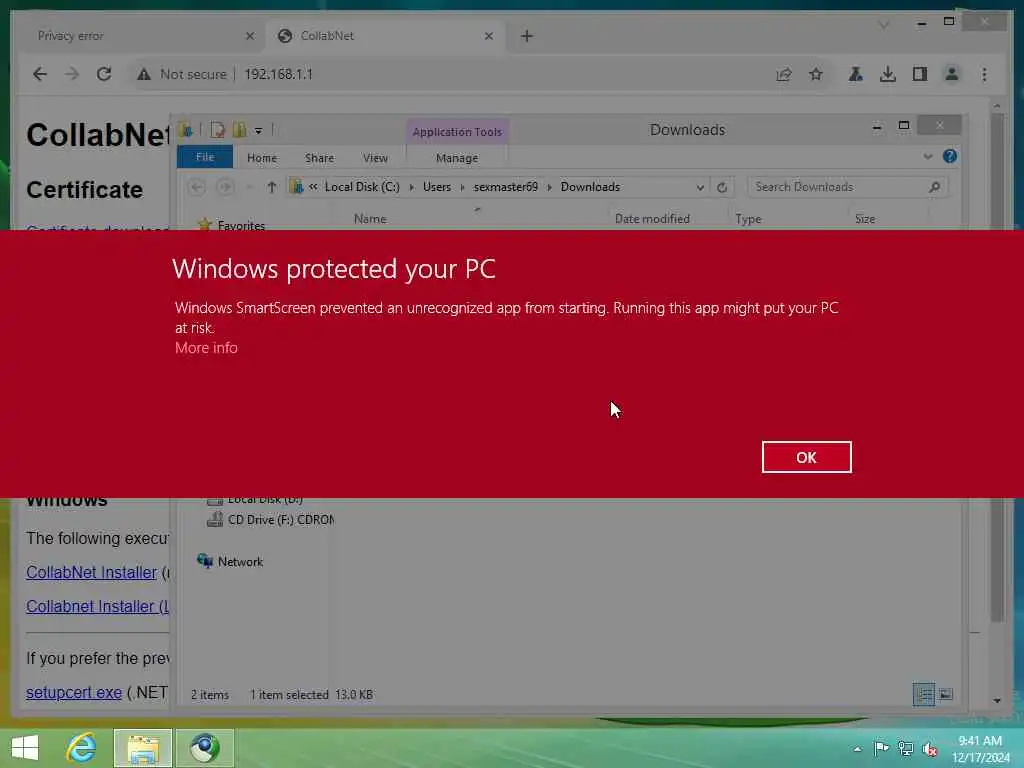Open CollabNet Installer link on page

91,572
